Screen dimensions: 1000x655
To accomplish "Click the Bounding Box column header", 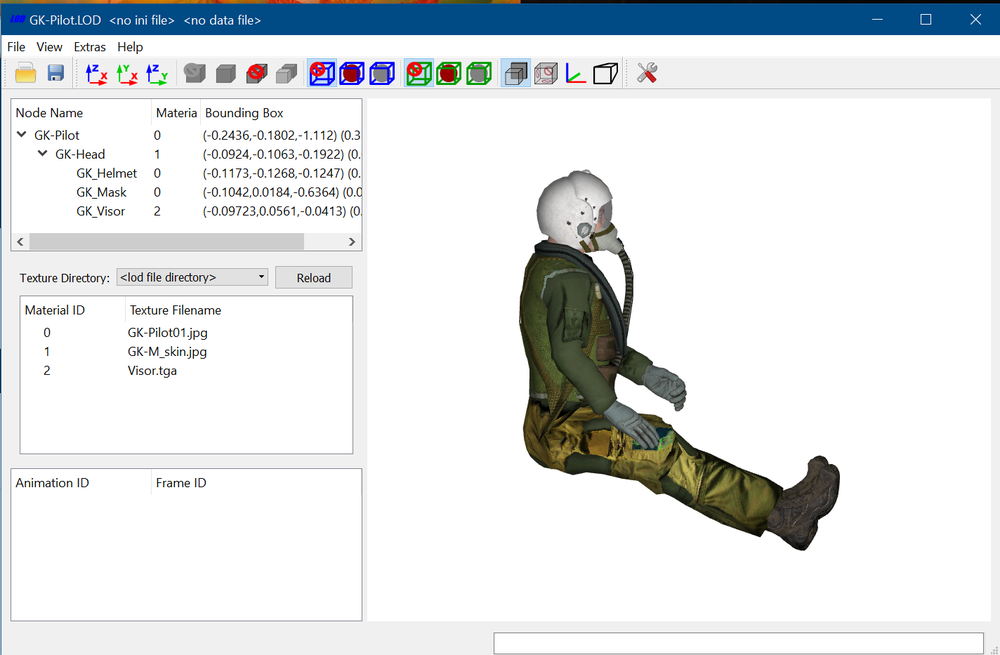I will click(x=281, y=113).
